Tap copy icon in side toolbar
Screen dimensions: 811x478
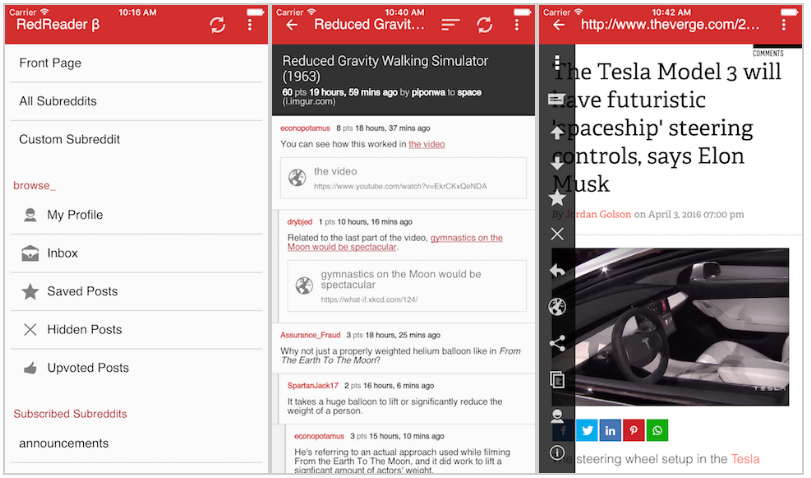(557, 380)
